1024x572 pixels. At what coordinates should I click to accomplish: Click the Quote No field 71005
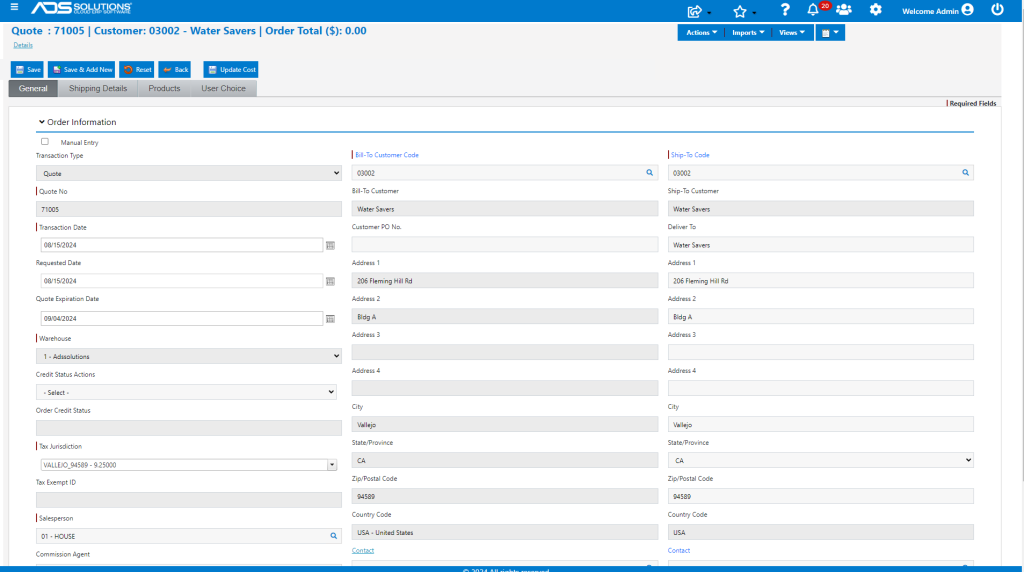[189, 209]
